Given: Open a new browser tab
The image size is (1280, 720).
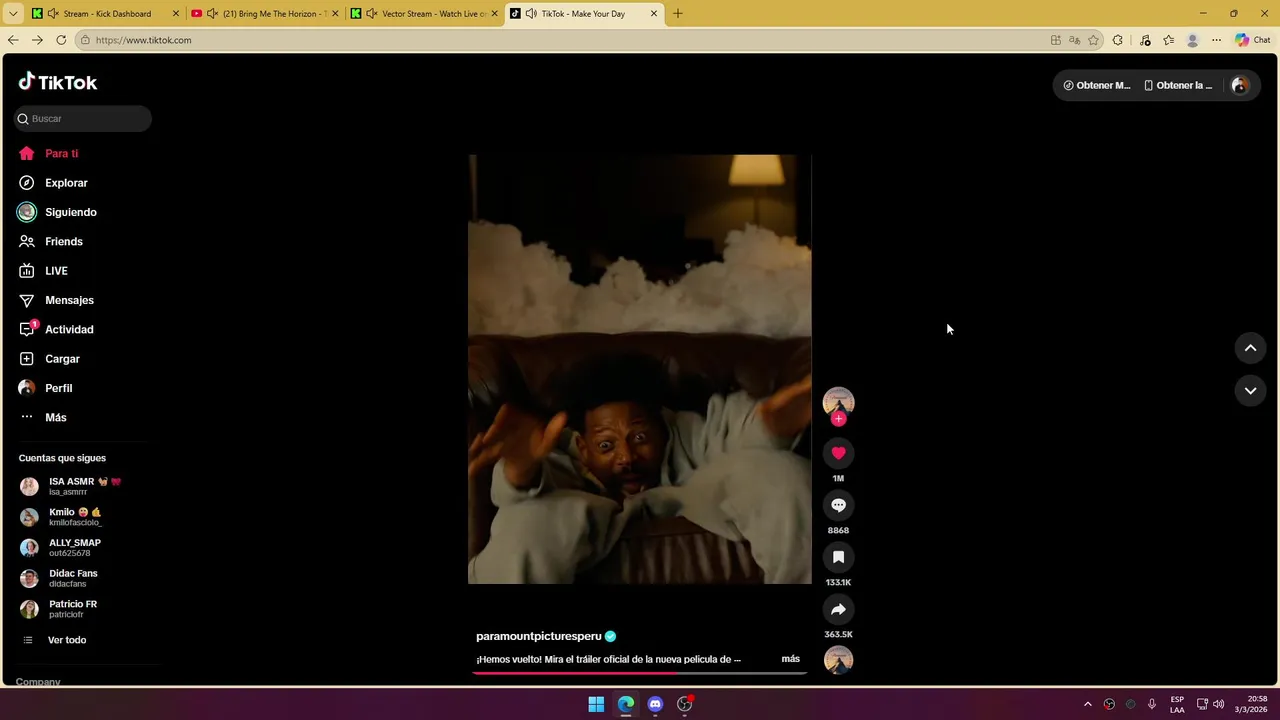Looking at the screenshot, I should [677, 14].
